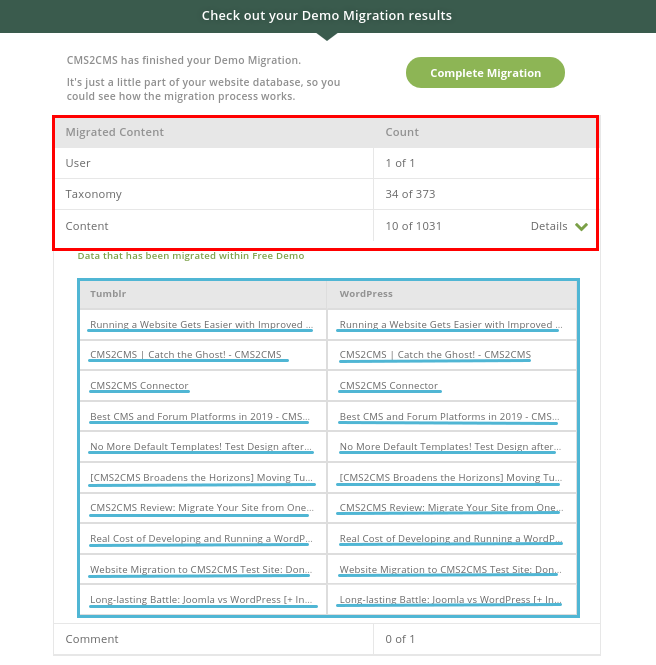Open WordPress link 'Website Migration to CMS2CMS Test Site'
The image size is (656, 665).
pos(450,570)
